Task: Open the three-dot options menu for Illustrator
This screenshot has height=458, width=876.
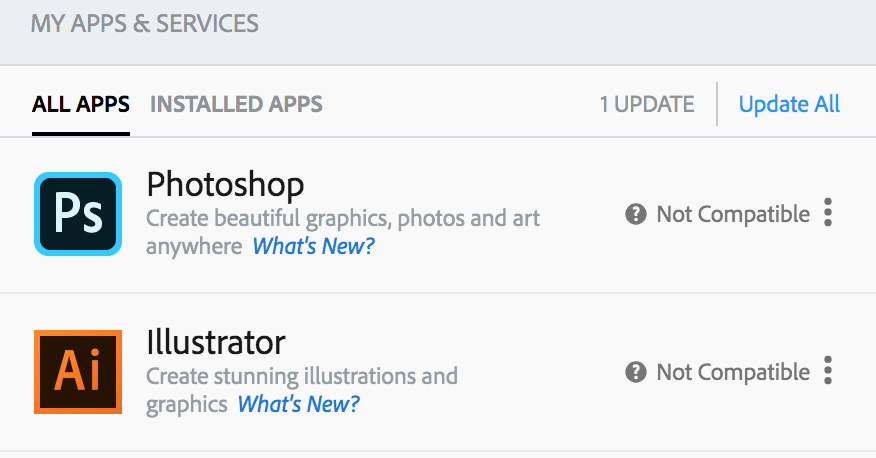Action: [827, 371]
